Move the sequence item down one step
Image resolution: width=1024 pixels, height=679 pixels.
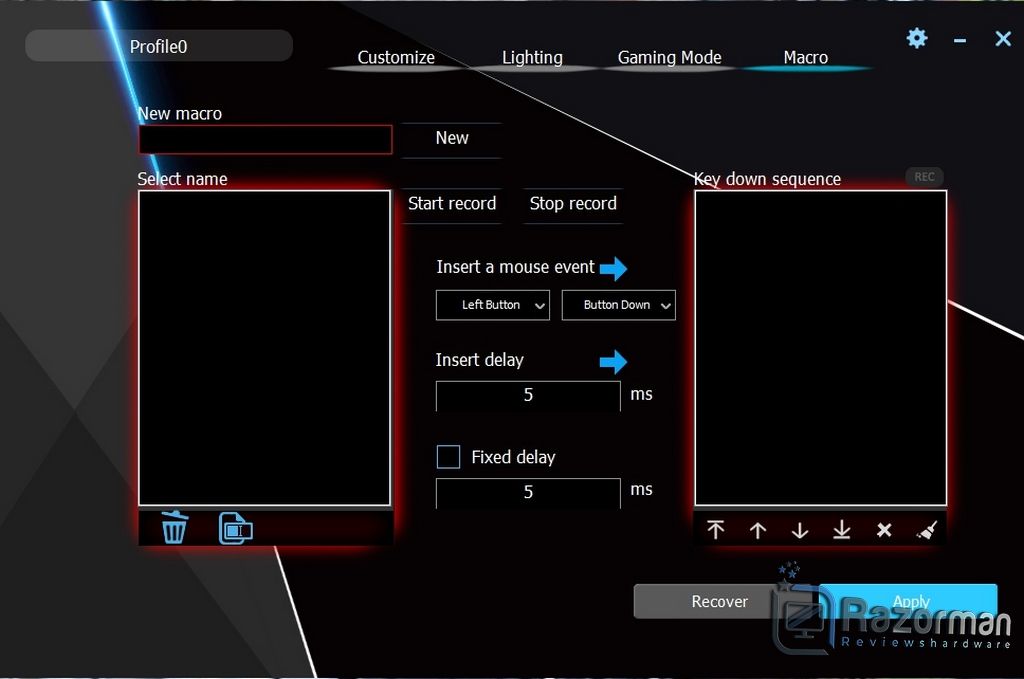click(x=800, y=530)
